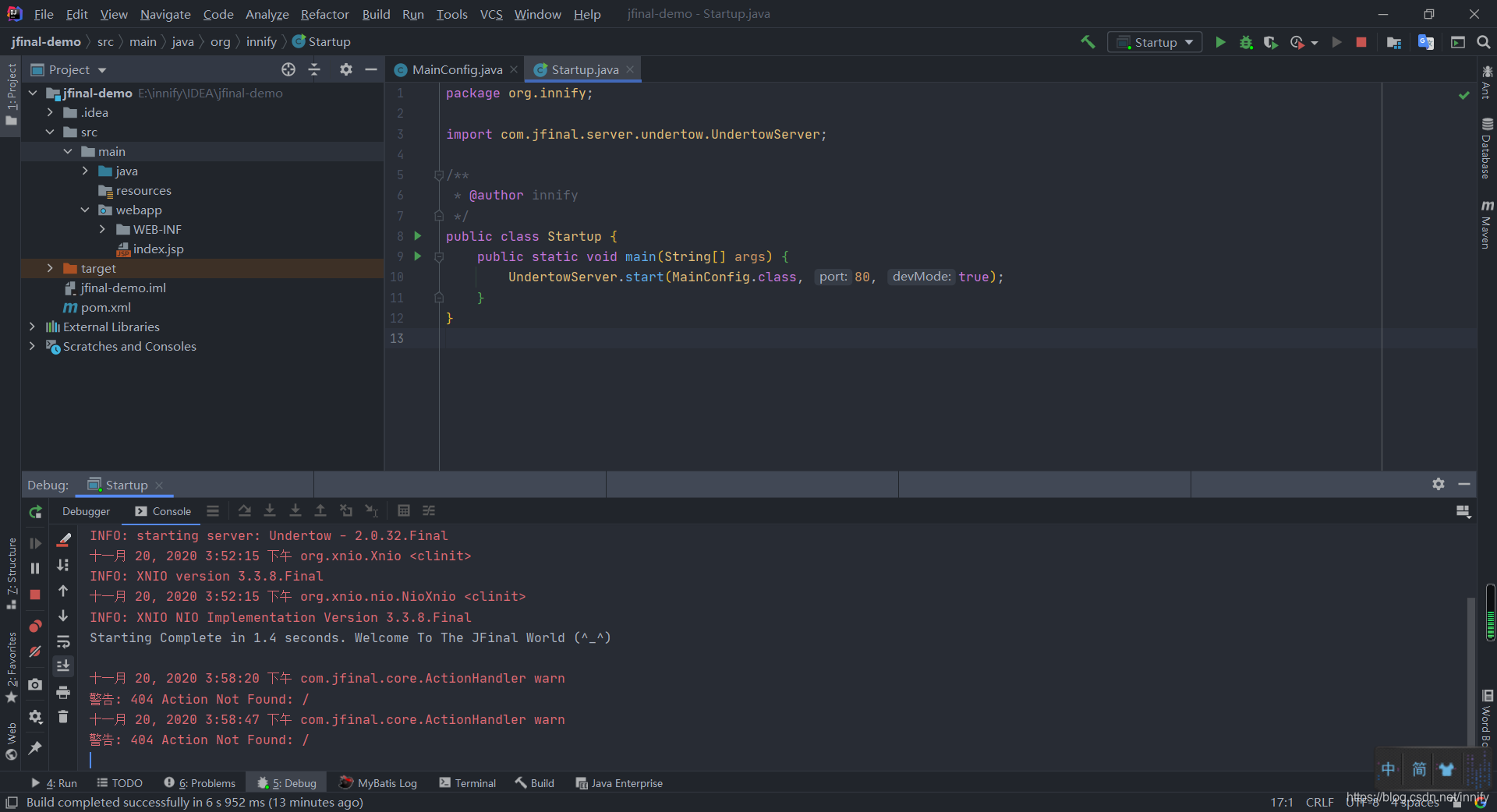Expand External Libraries node
Viewport: 1497px width, 812px height.
coord(32,327)
